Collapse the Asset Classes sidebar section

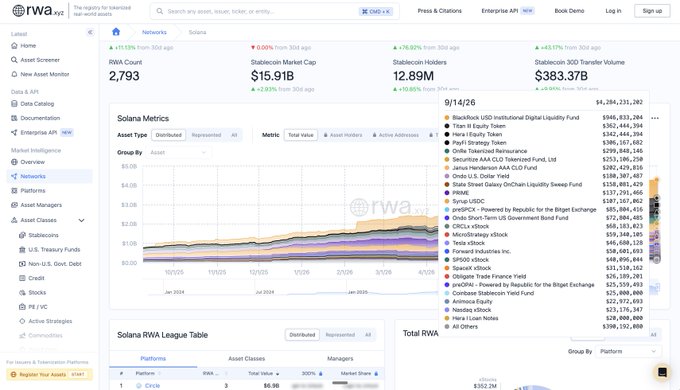pyautogui.click(x=81, y=220)
